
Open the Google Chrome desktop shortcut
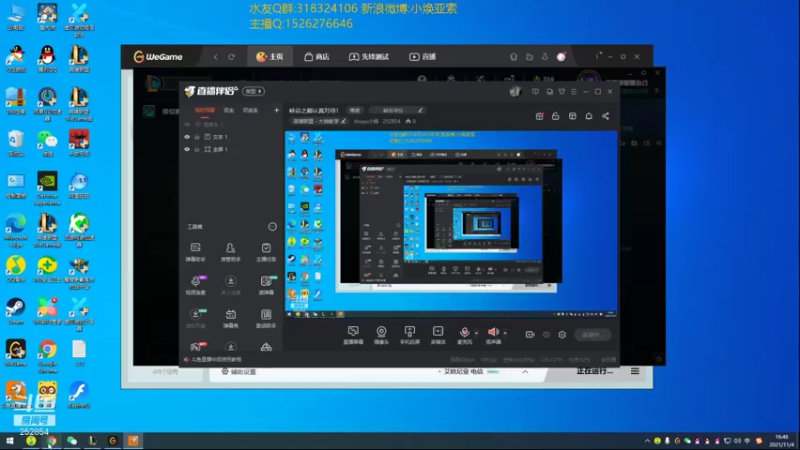pos(47,357)
